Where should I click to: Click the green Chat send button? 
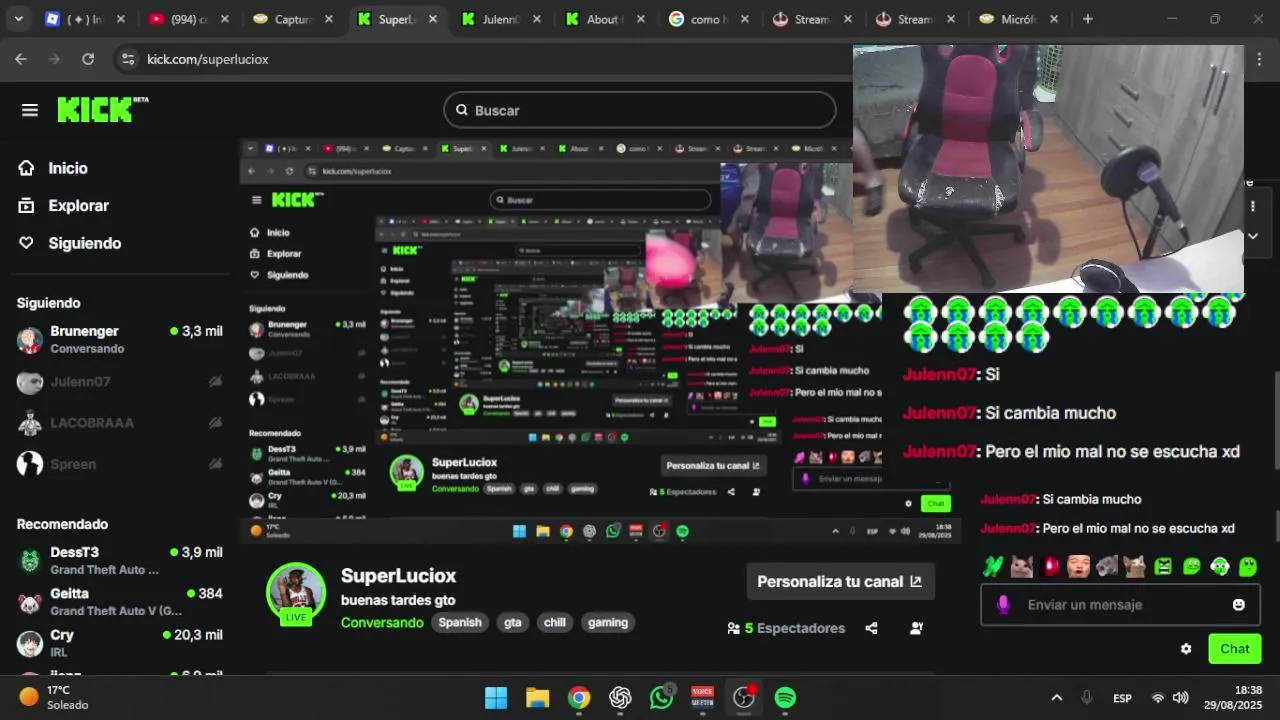(1235, 648)
